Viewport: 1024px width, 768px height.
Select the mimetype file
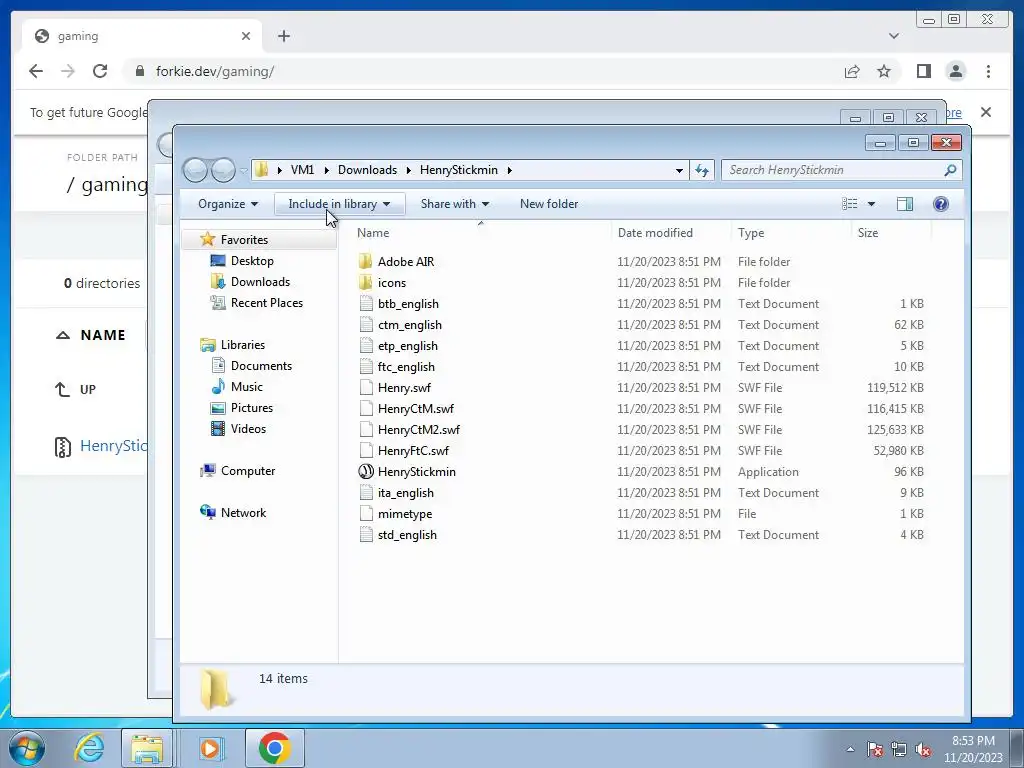(405, 514)
